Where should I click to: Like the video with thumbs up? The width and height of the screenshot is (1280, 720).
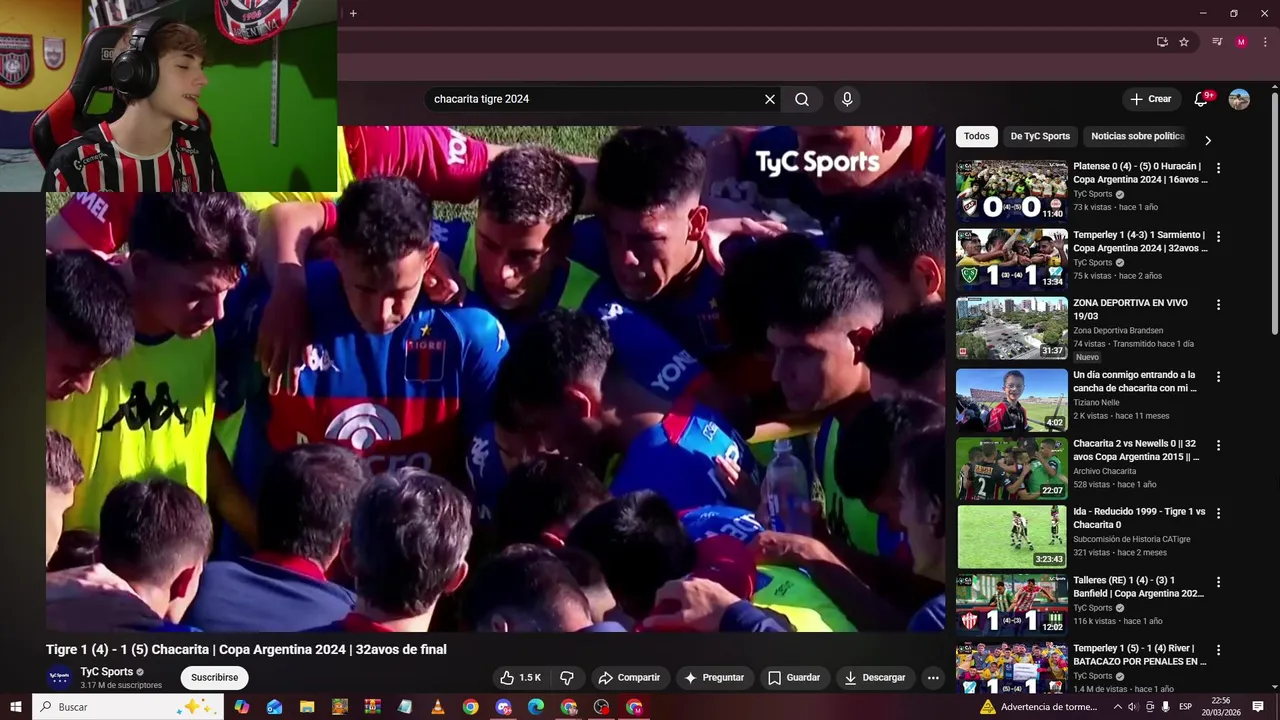point(520,677)
